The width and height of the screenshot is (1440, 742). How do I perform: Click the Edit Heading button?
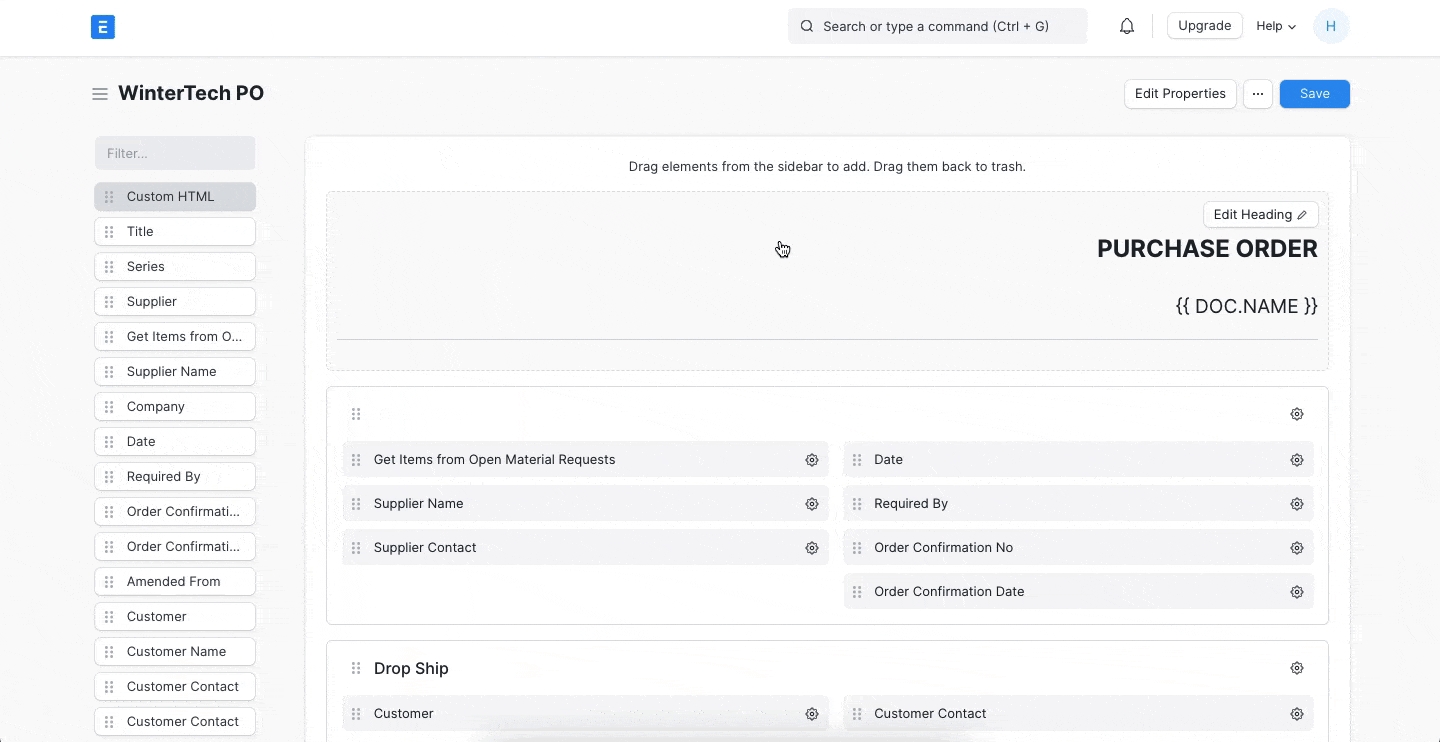pyautogui.click(x=1260, y=215)
